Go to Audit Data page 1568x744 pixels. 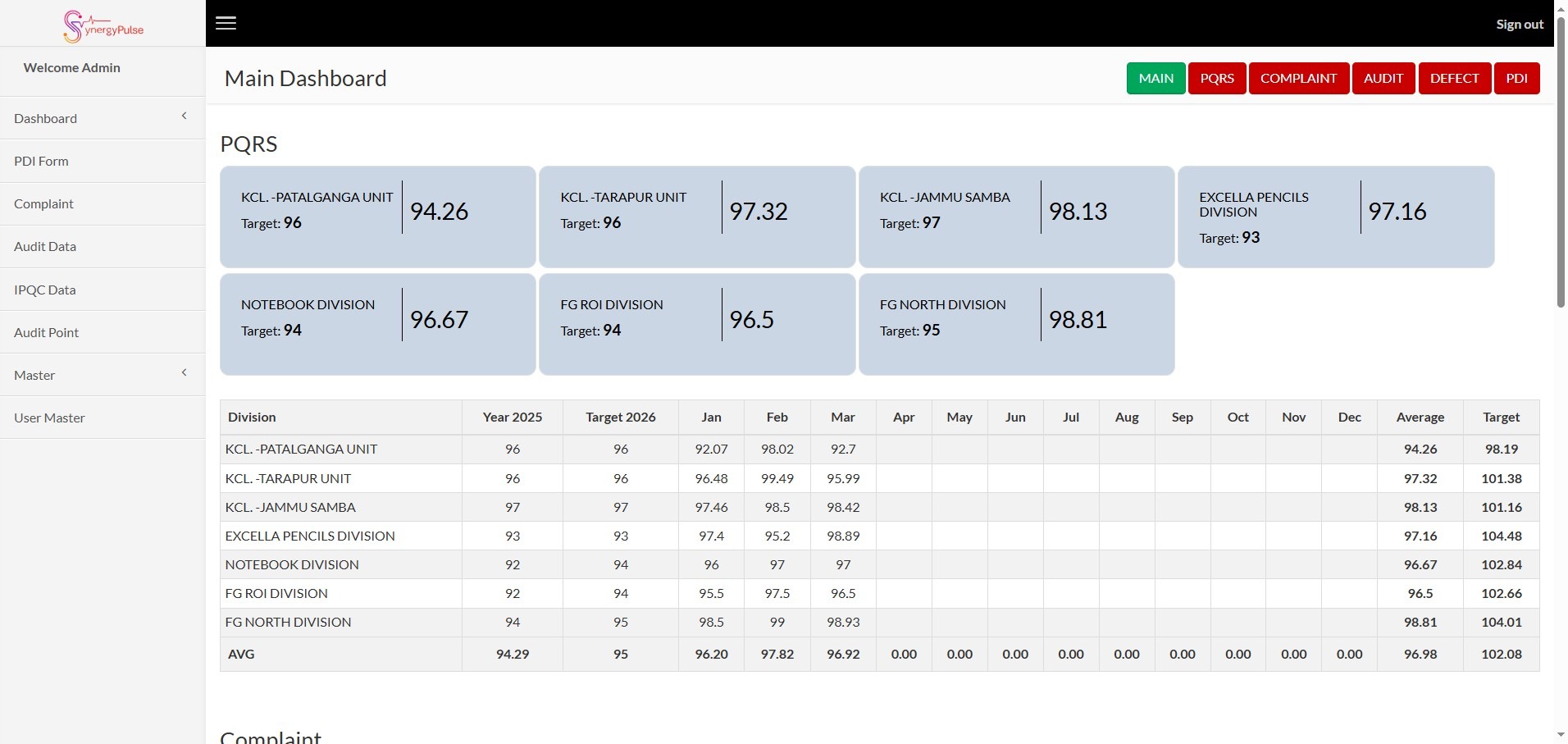(103, 246)
